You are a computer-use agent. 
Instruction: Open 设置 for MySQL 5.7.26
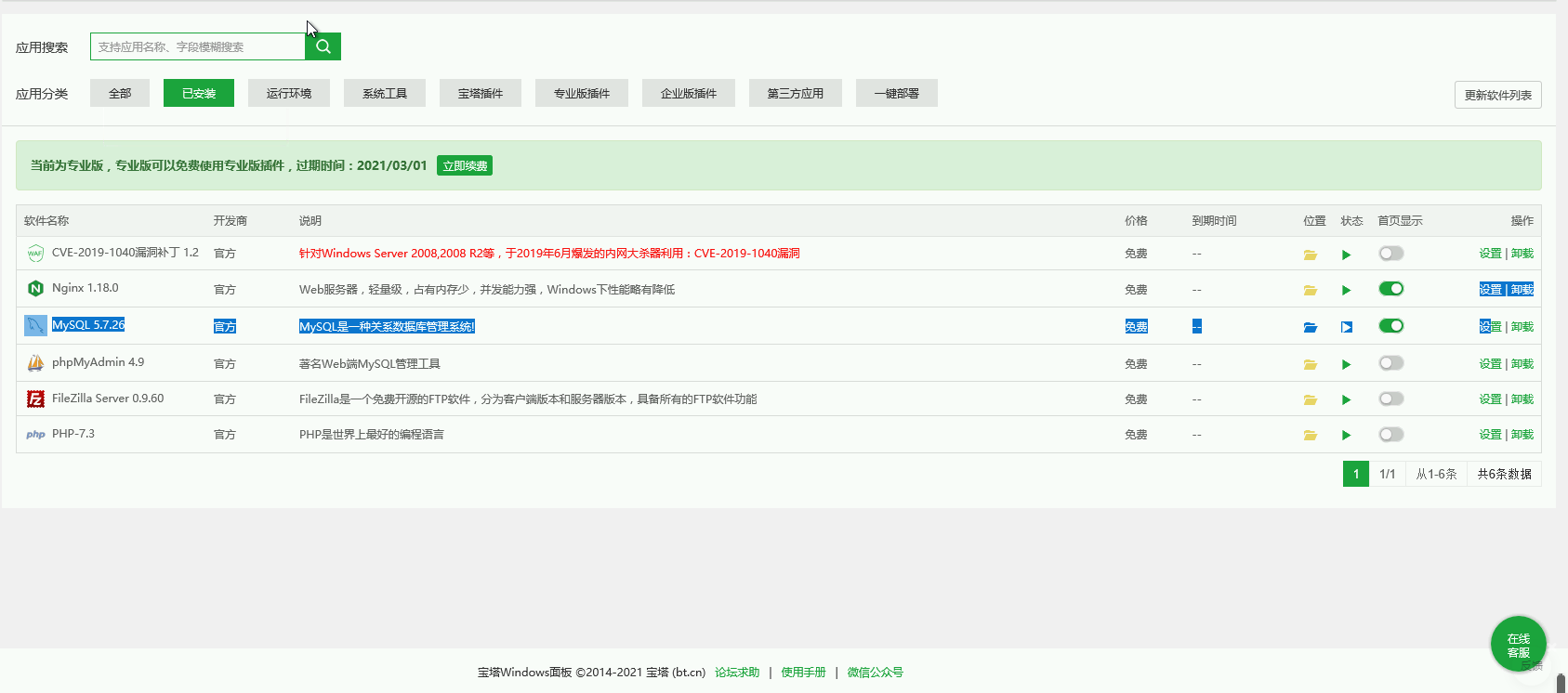pyautogui.click(x=1490, y=327)
